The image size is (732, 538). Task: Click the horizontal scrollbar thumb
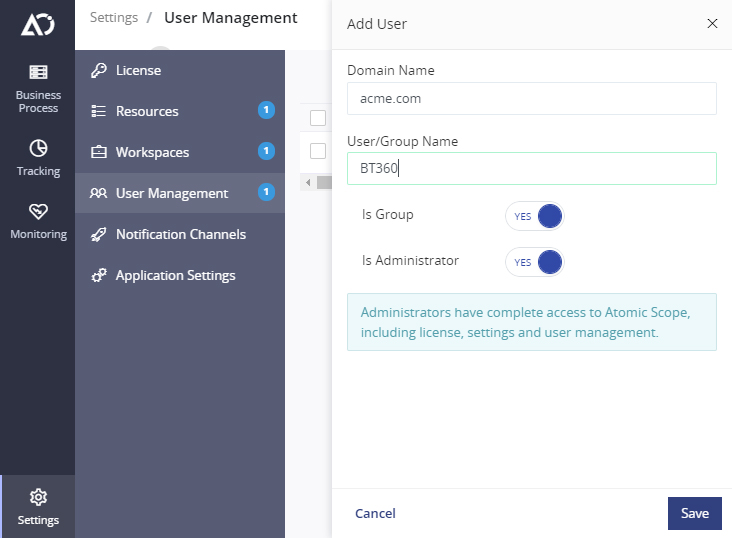click(x=324, y=183)
